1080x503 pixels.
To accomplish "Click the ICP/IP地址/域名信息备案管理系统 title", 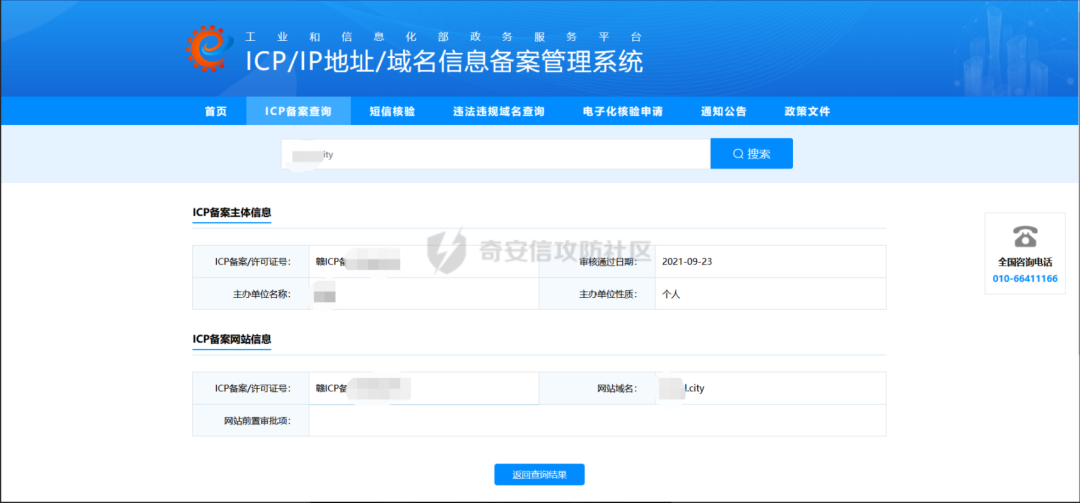I will pos(444,61).
